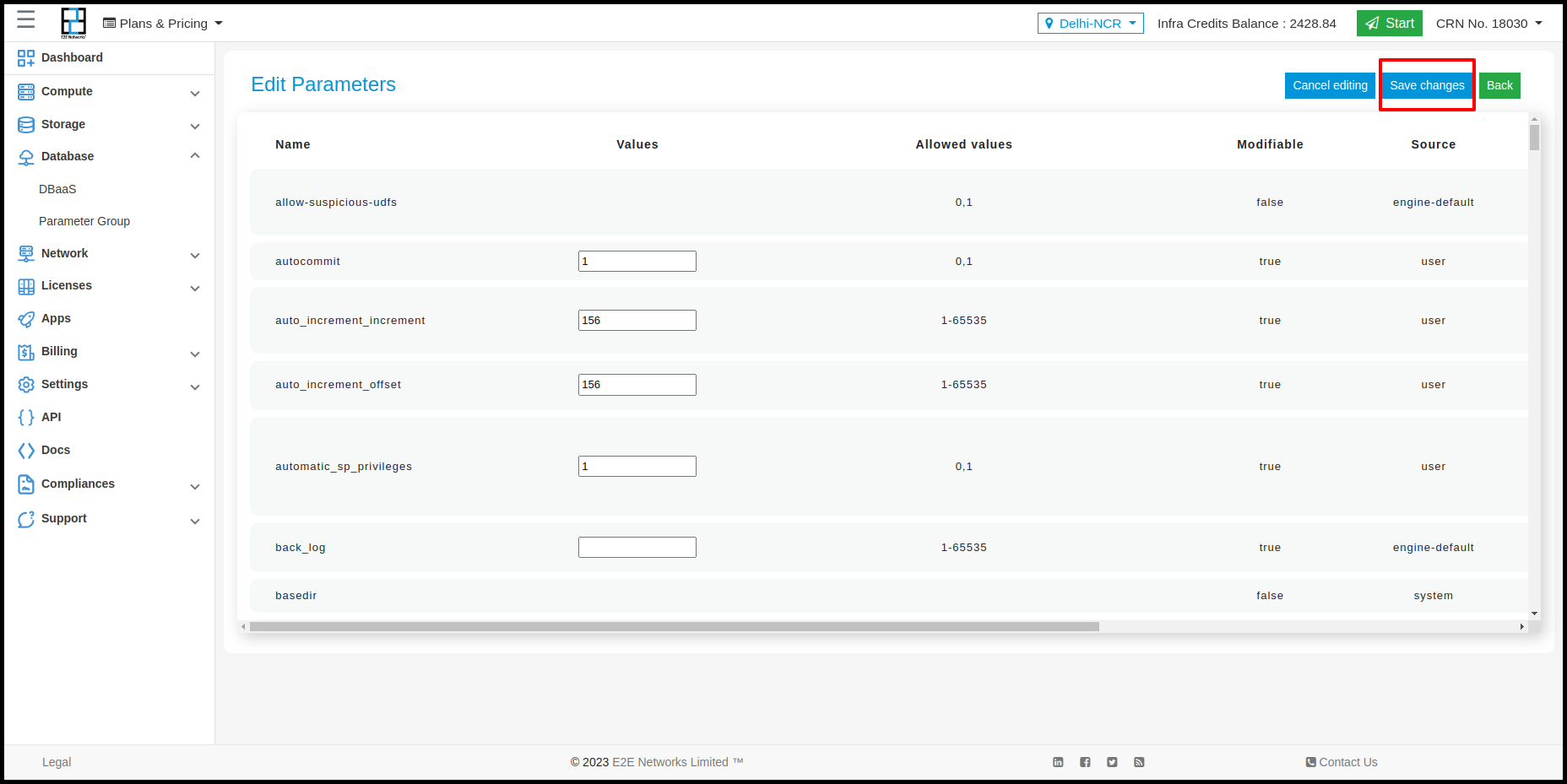Click the Allowed values column header
Image resolution: width=1567 pixels, height=784 pixels.
[x=964, y=144]
